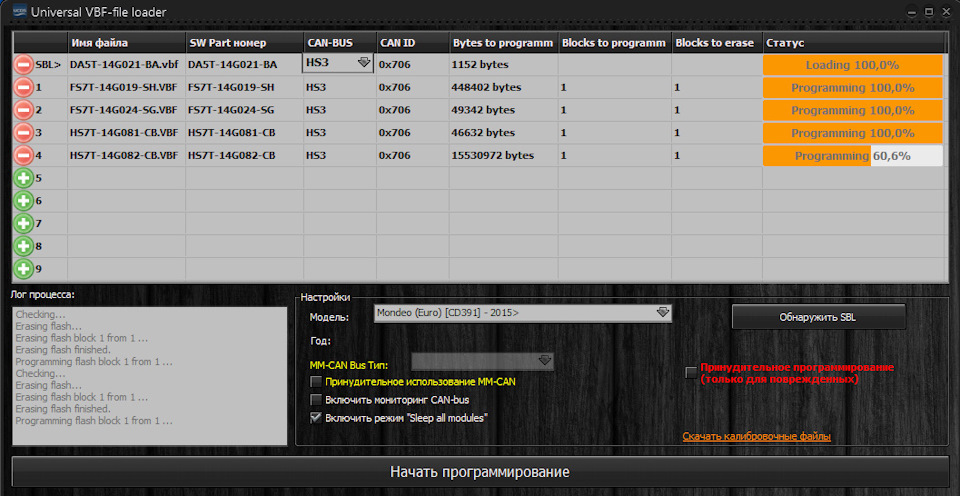The height and width of the screenshot is (496, 960).
Task: Click Programming 100,0% bar for HS7T-14G081-CB
Action: click(852, 133)
